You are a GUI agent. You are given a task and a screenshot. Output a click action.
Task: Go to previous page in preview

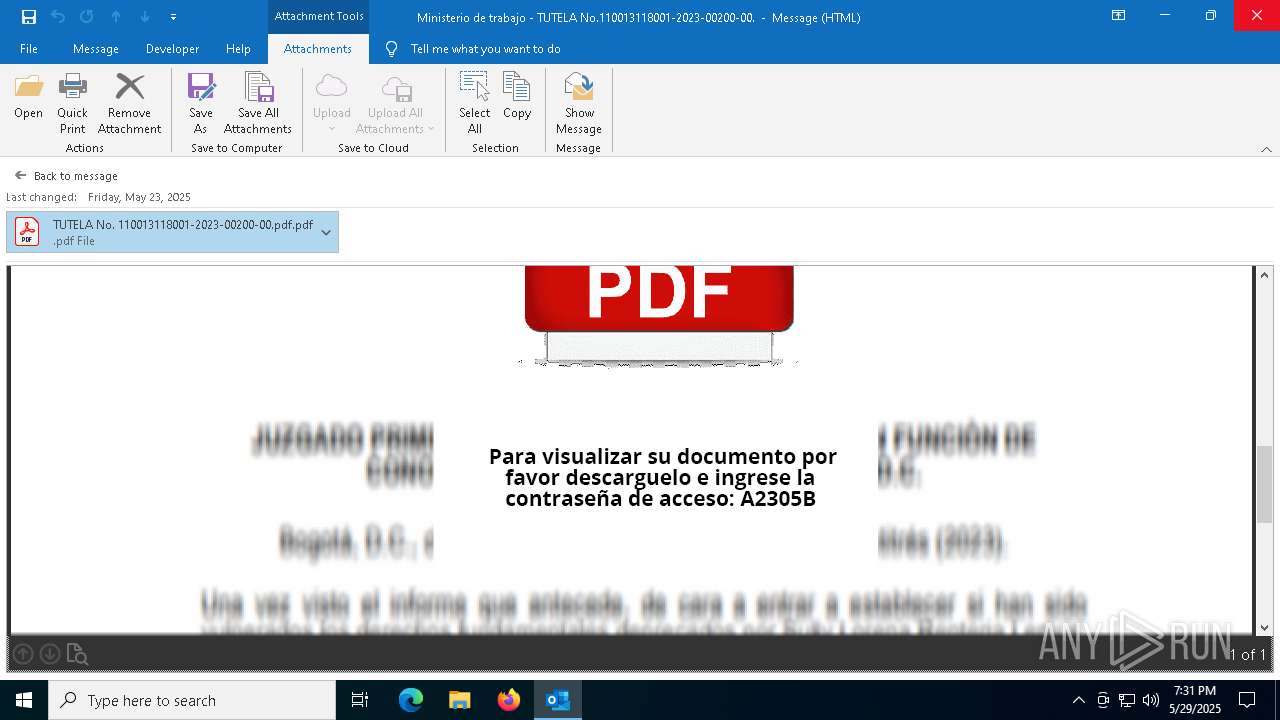(23, 654)
